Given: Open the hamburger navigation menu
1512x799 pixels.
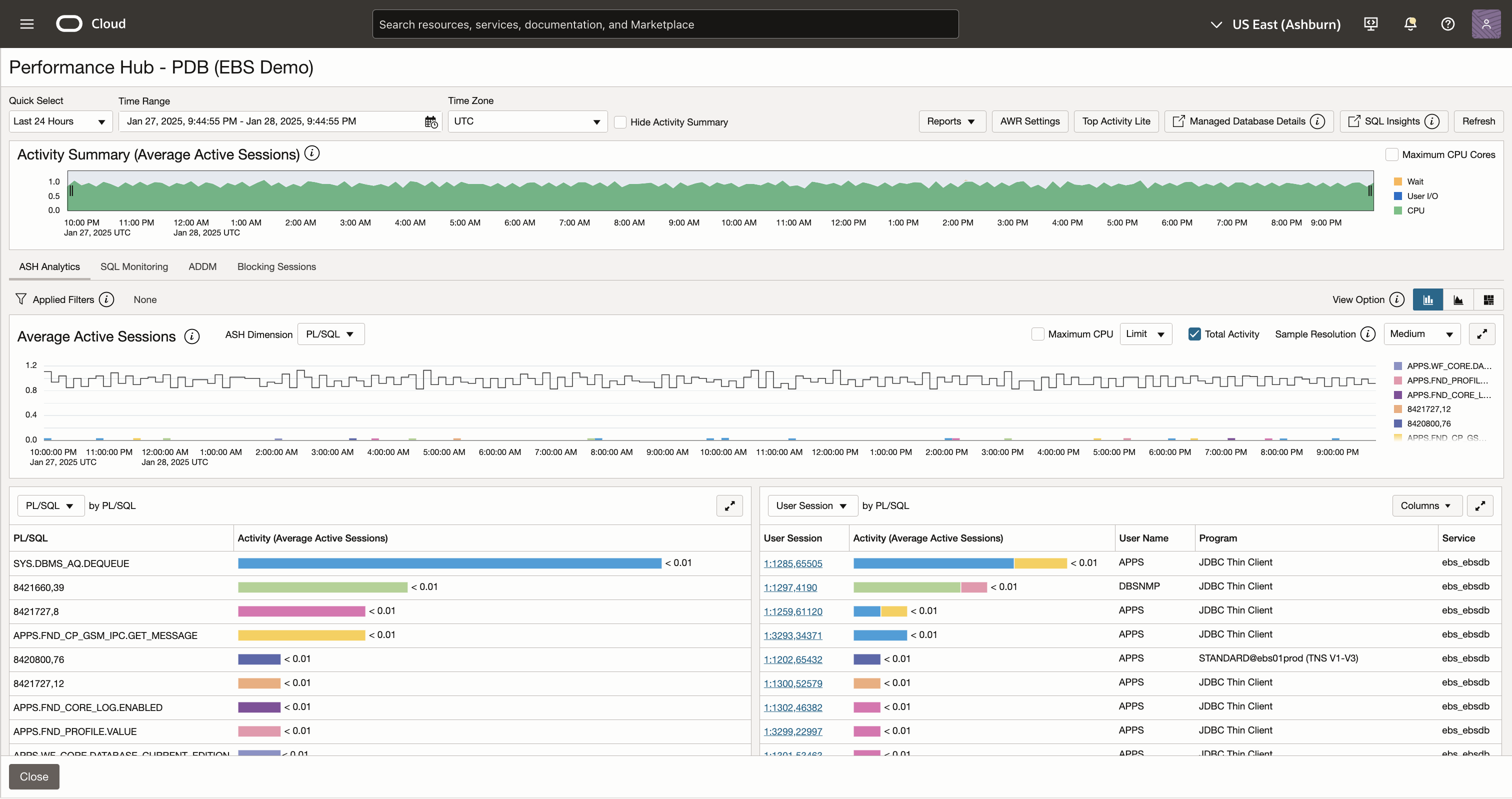Looking at the screenshot, I should coord(27,24).
